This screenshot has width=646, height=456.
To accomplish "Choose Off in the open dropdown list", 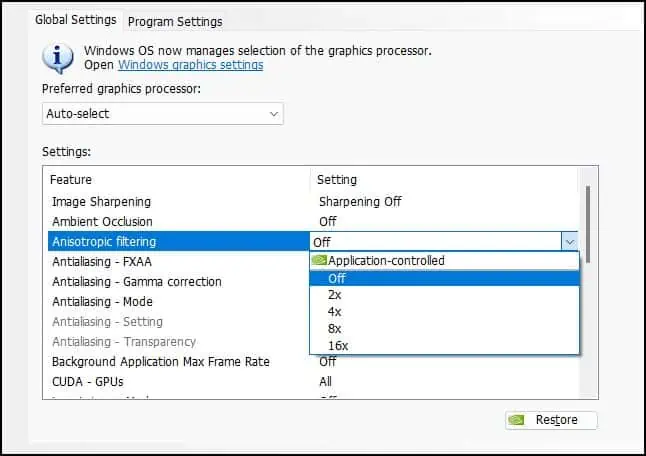I will pyautogui.click(x=336, y=279).
